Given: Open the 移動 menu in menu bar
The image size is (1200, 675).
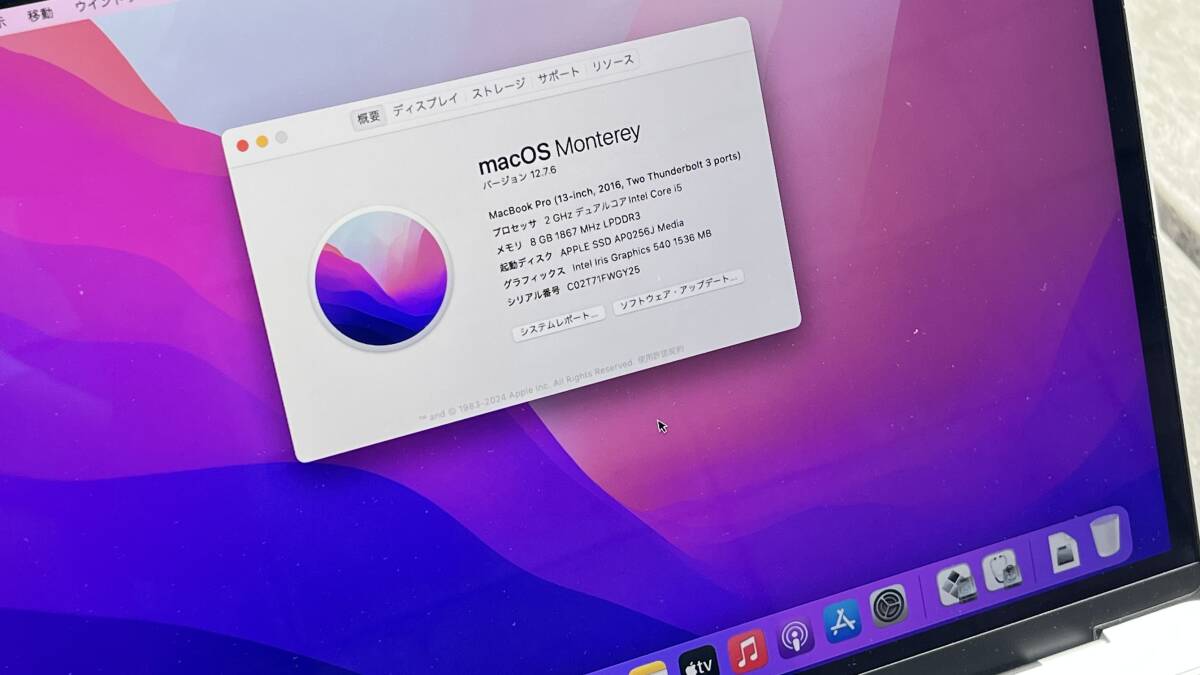Looking at the screenshot, I should click(x=40, y=14).
